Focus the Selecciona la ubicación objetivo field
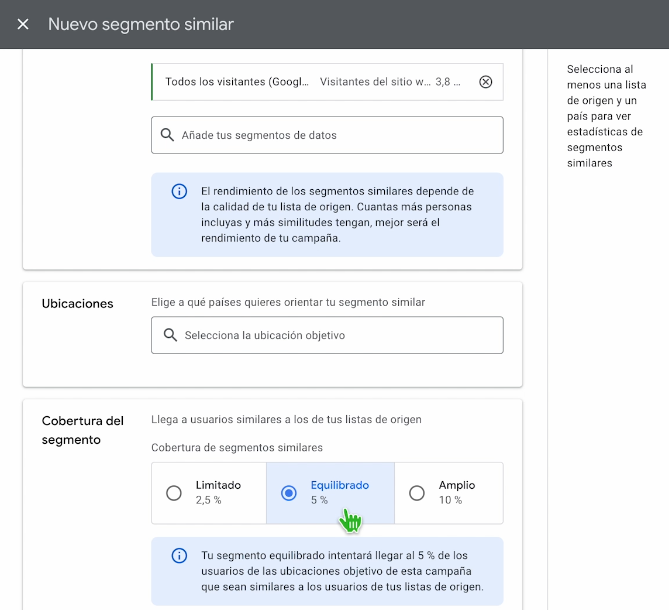669x610 pixels. pos(327,335)
